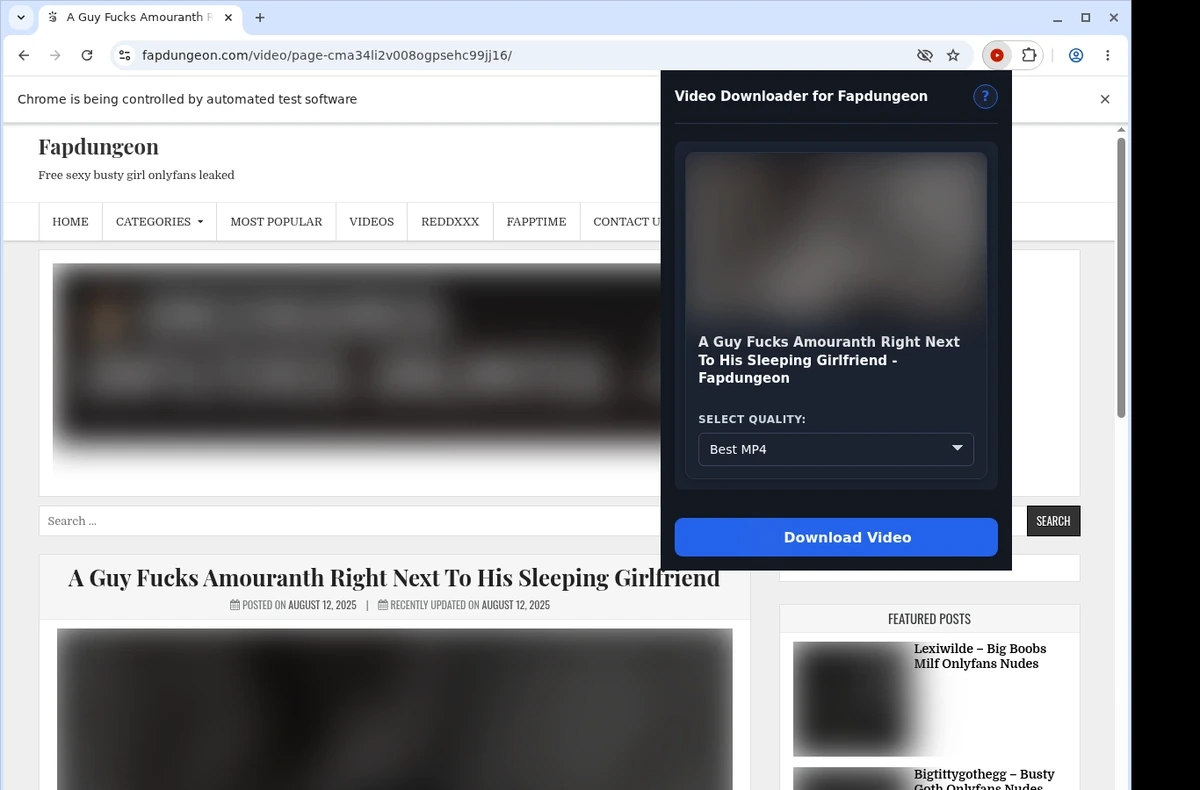The image size is (1200, 790).
Task: Reload the page with the refresh icon
Action: point(87,56)
